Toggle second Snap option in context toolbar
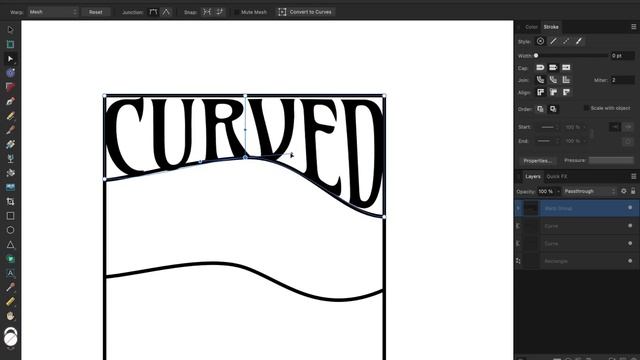The width and height of the screenshot is (640, 360). click(x=220, y=12)
